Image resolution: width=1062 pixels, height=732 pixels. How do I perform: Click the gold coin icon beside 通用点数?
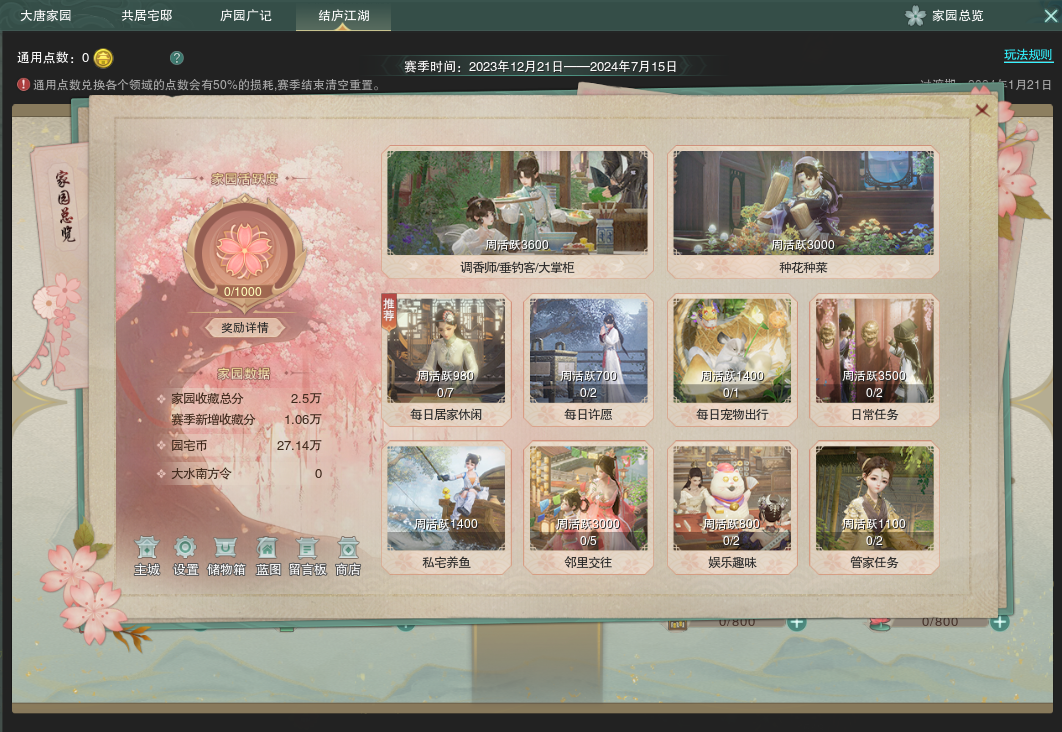[x=103, y=58]
